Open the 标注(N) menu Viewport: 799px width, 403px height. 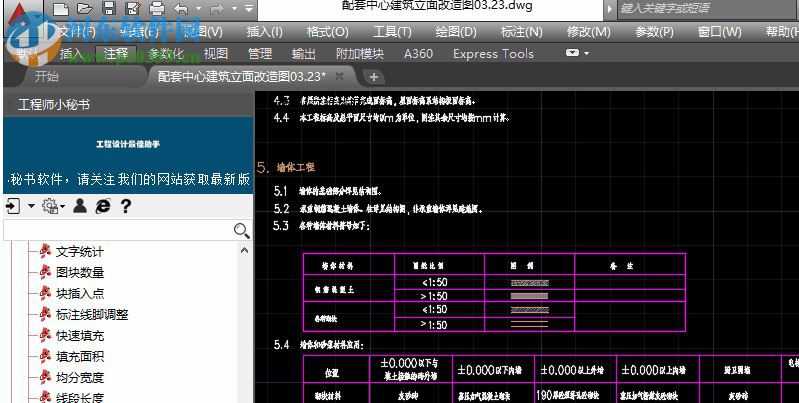(521, 32)
